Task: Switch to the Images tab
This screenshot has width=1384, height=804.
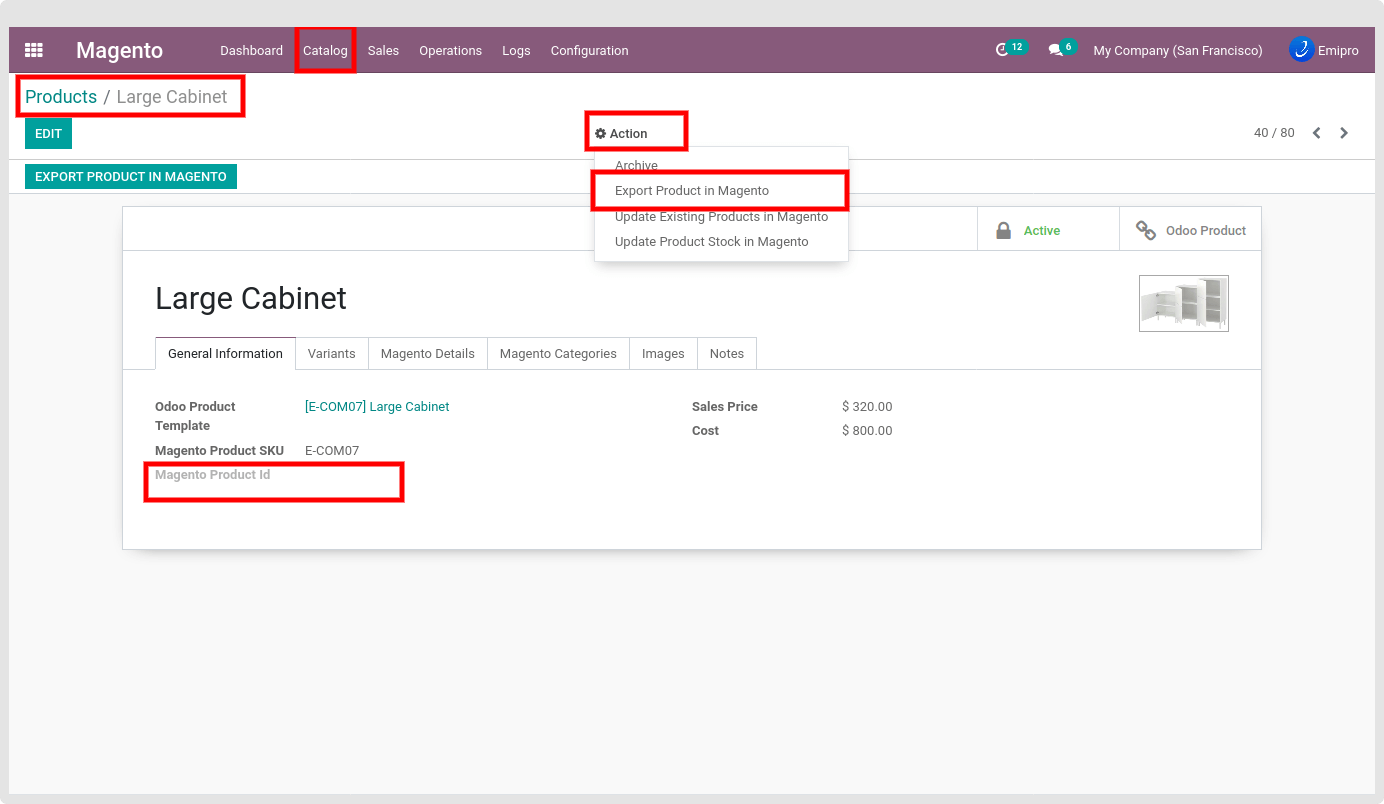Action: pyautogui.click(x=663, y=353)
